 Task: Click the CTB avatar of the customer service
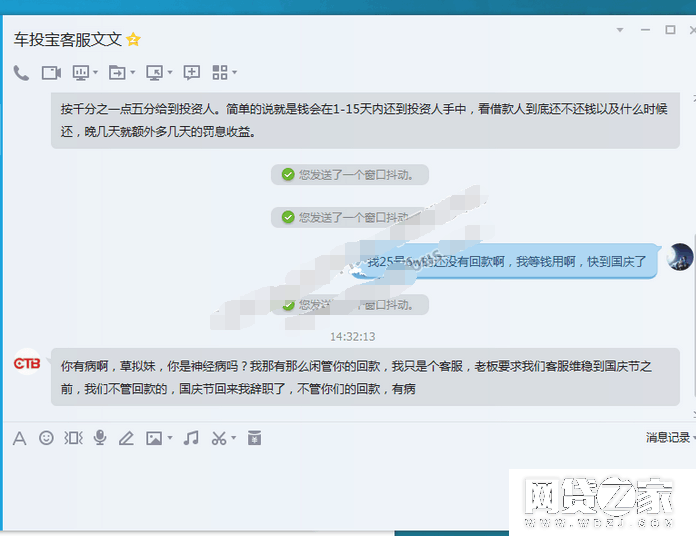click(27, 364)
